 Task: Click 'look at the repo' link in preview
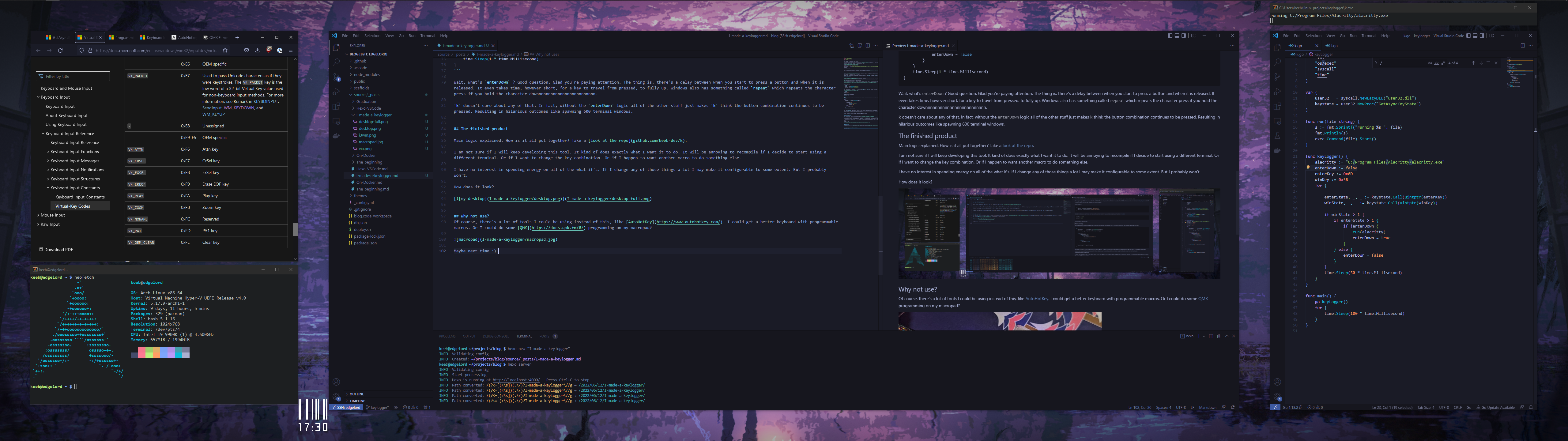click(1018, 145)
